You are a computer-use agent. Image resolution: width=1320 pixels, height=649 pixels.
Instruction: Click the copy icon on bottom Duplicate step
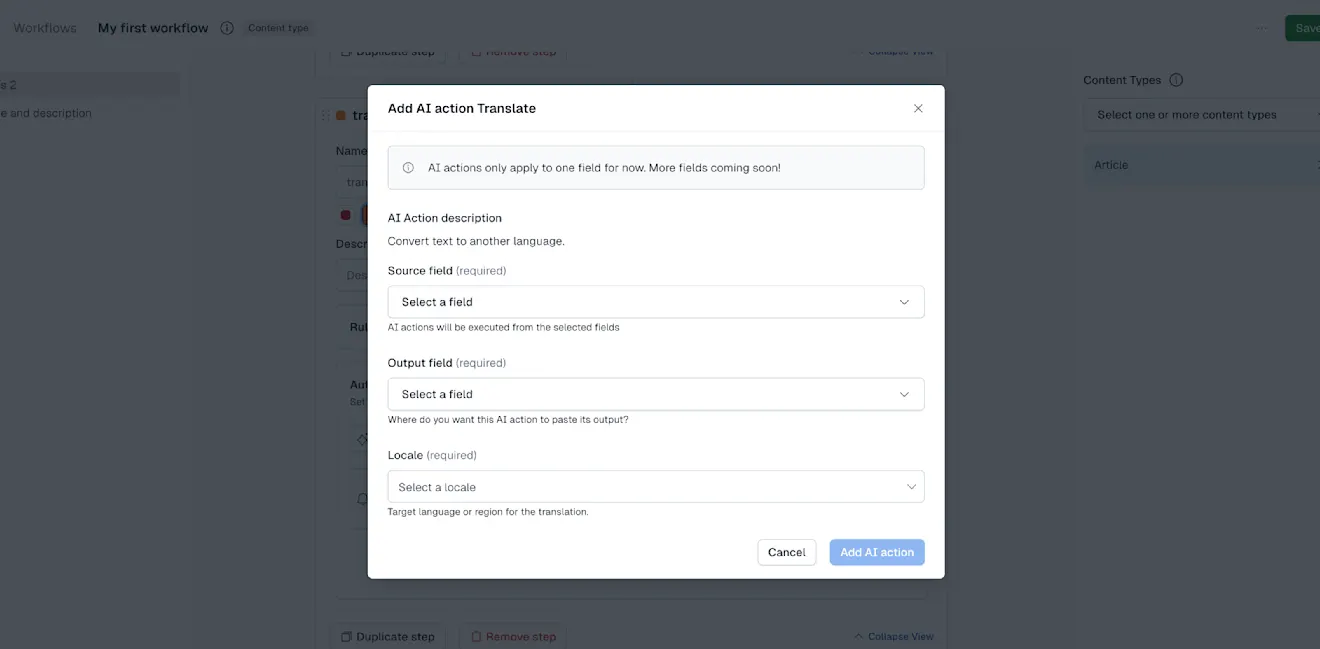tap(346, 636)
